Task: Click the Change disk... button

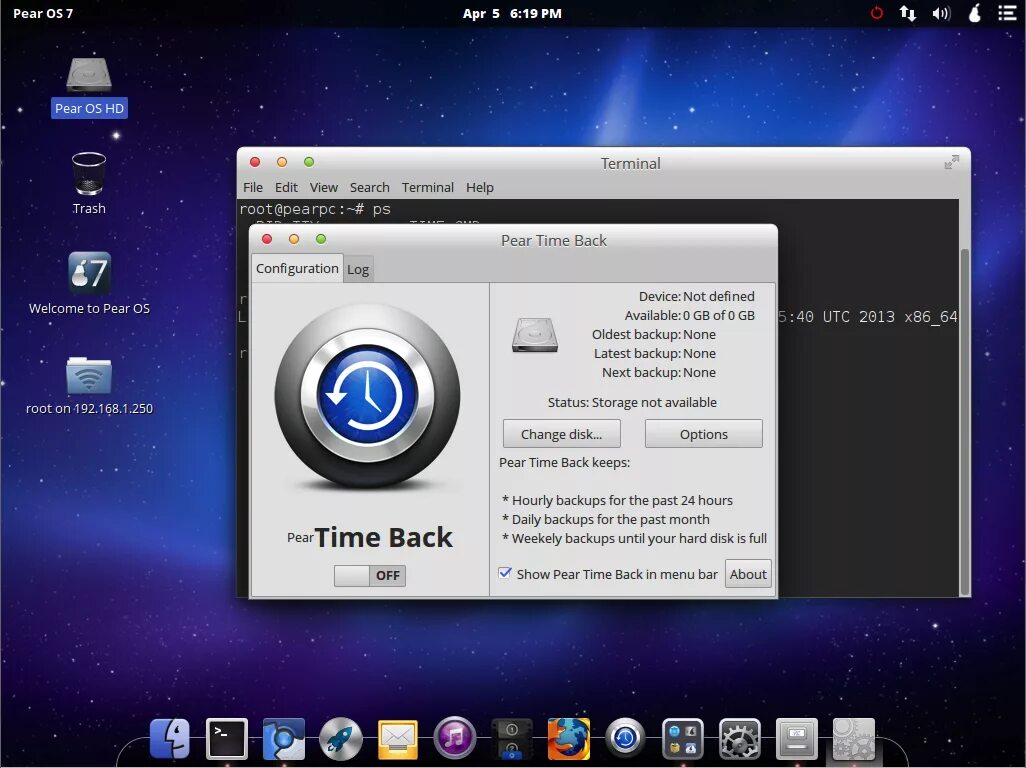Action: tap(561, 434)
